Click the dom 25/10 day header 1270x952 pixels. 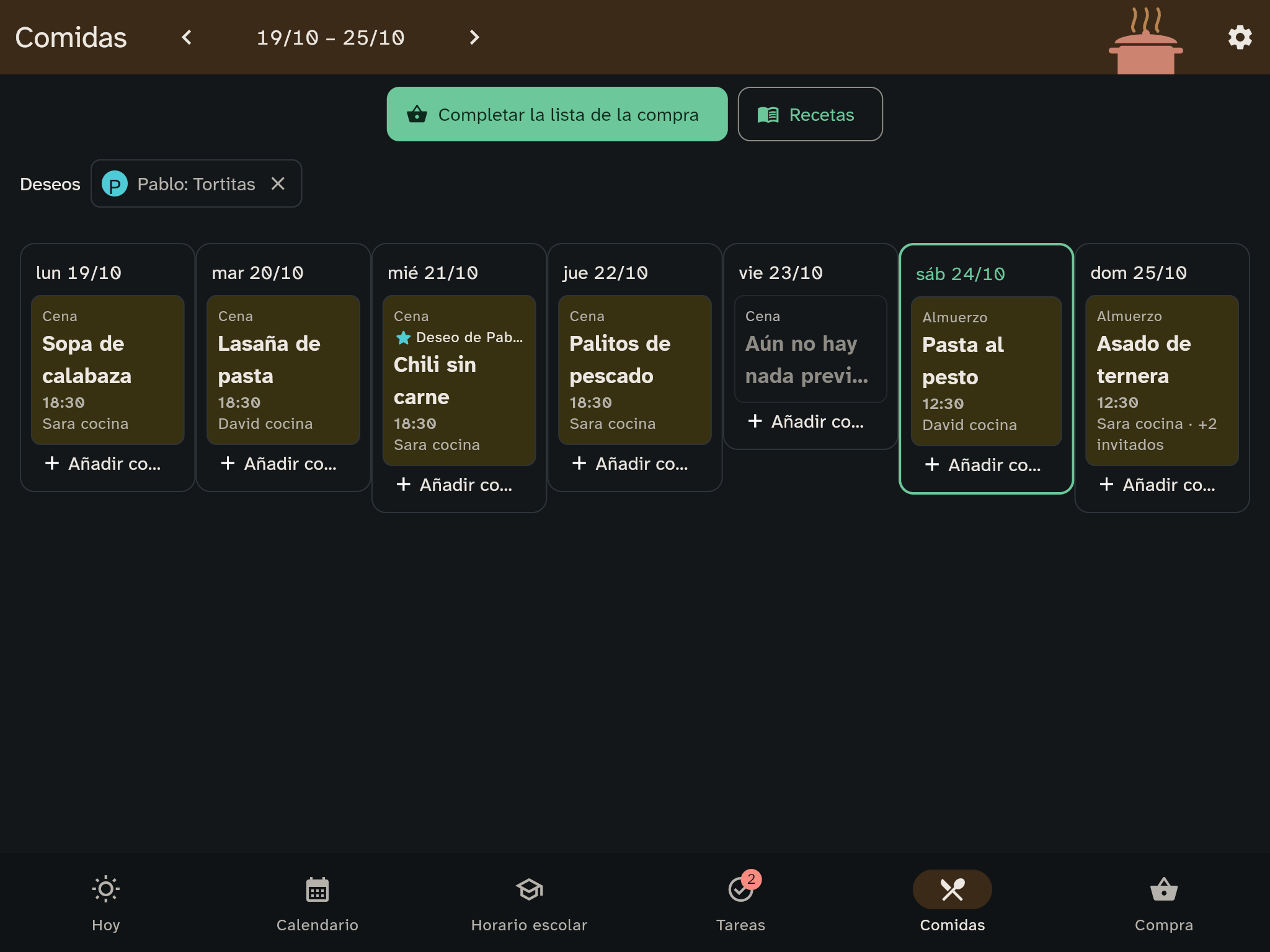(1139, 273)
